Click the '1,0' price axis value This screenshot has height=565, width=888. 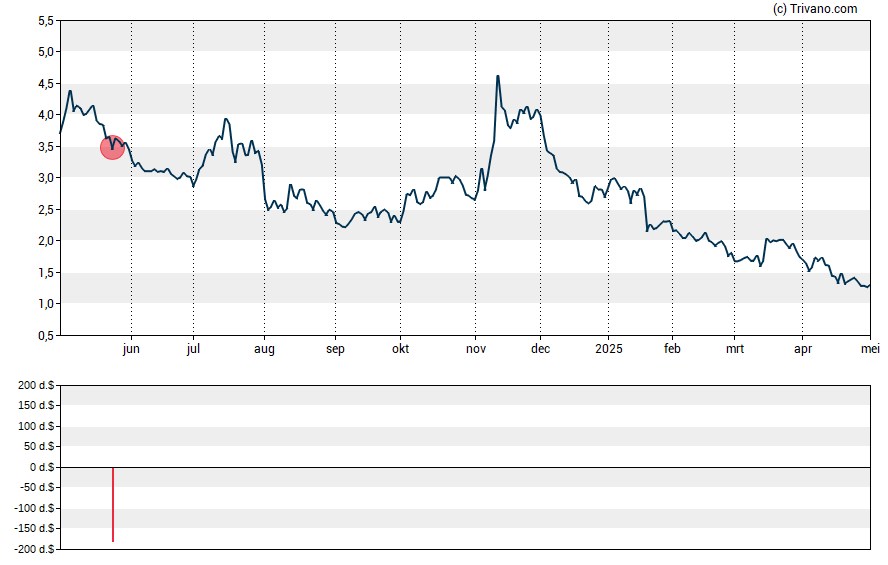pos(46,304)
